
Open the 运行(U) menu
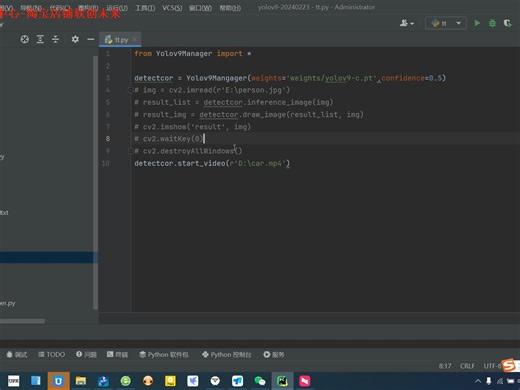click(117, 8)
